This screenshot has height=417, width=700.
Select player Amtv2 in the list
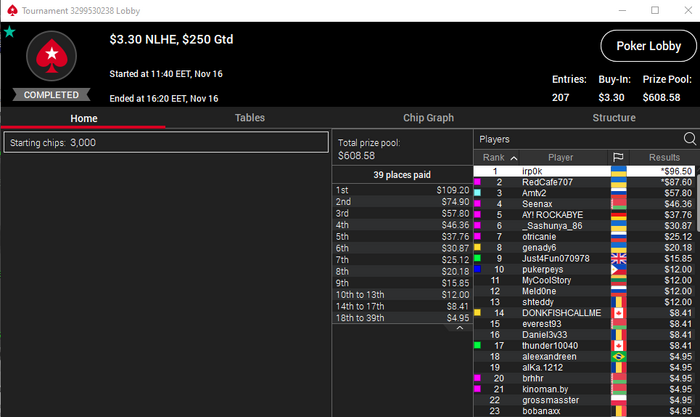(x=584, y=193)
